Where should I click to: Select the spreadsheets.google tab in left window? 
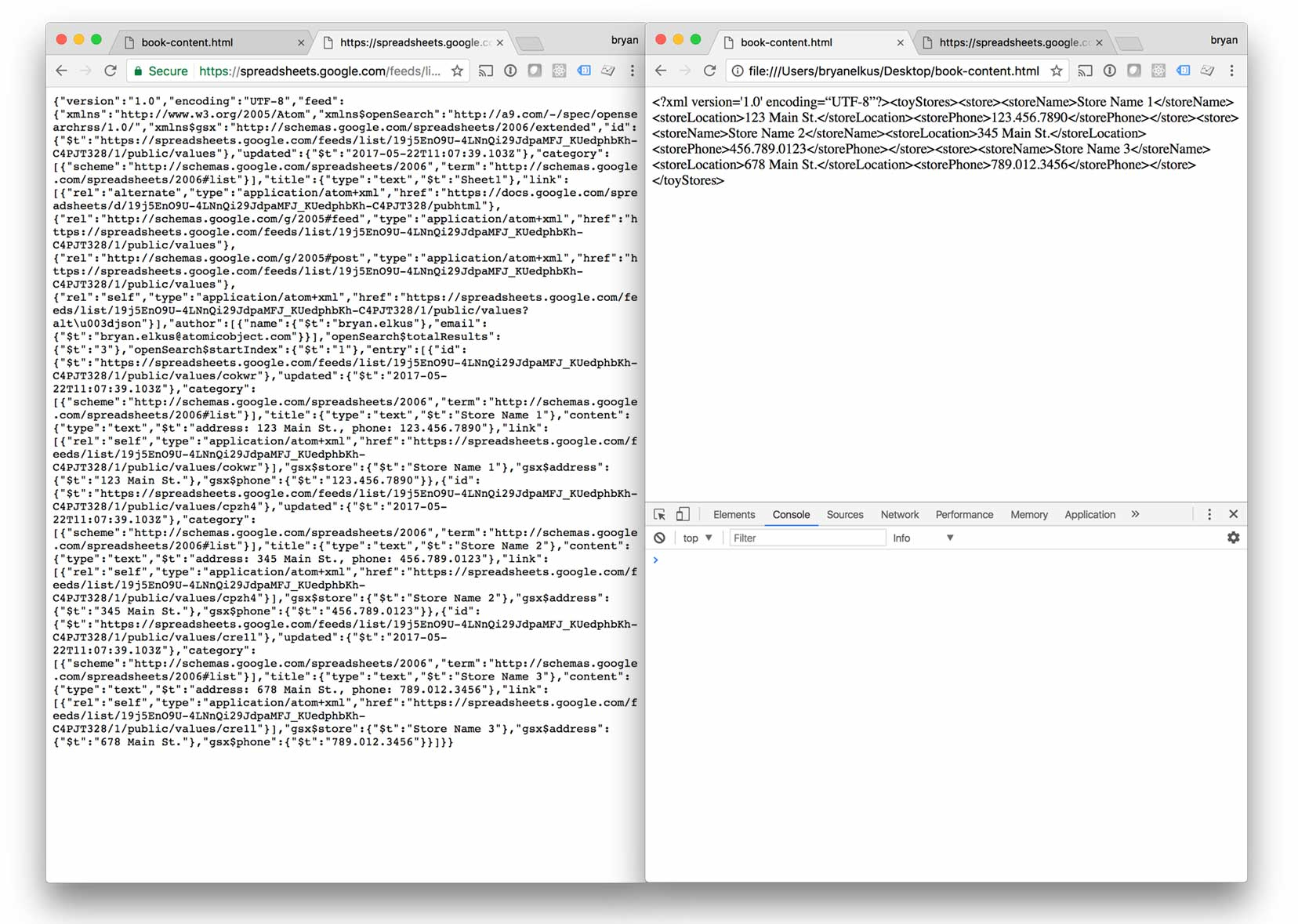click(412, 42)
